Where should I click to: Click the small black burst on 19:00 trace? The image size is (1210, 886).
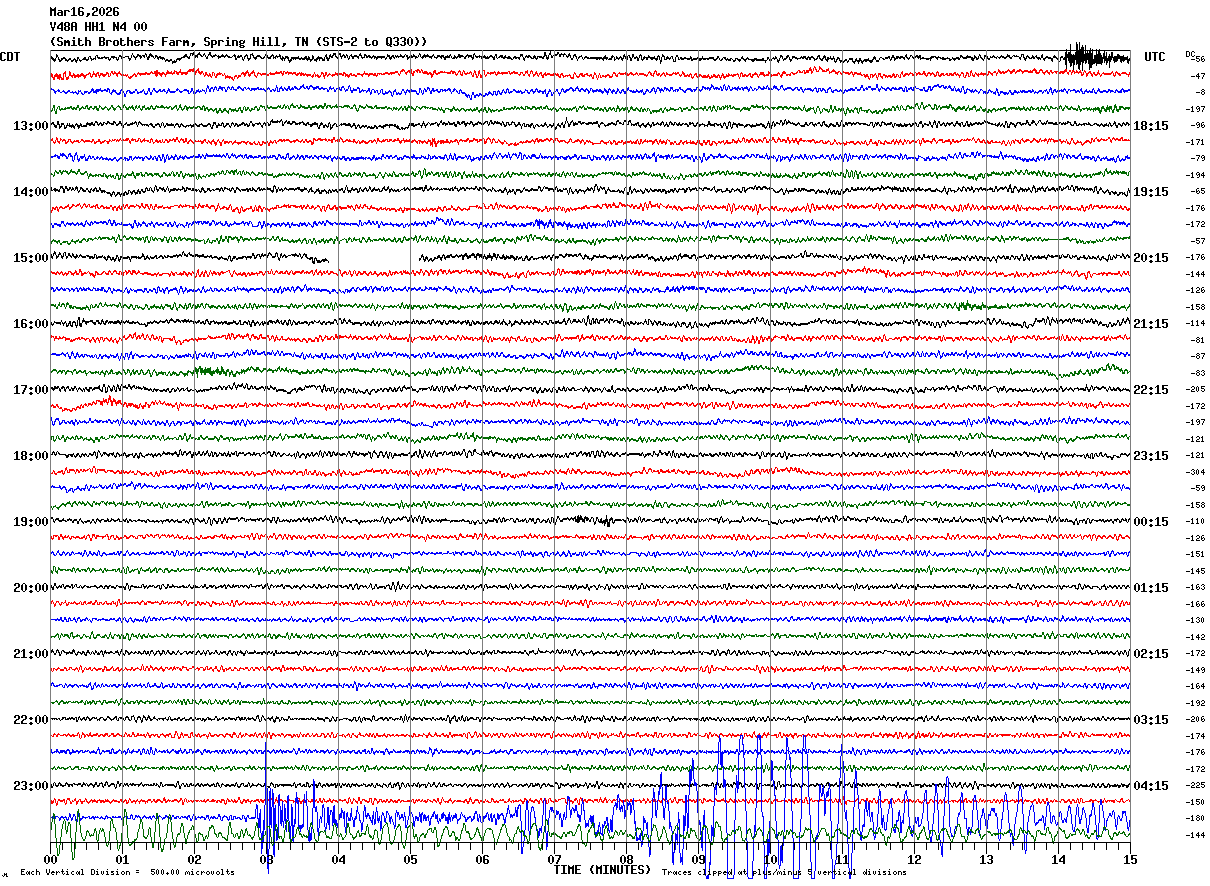[x=595, y=520]
